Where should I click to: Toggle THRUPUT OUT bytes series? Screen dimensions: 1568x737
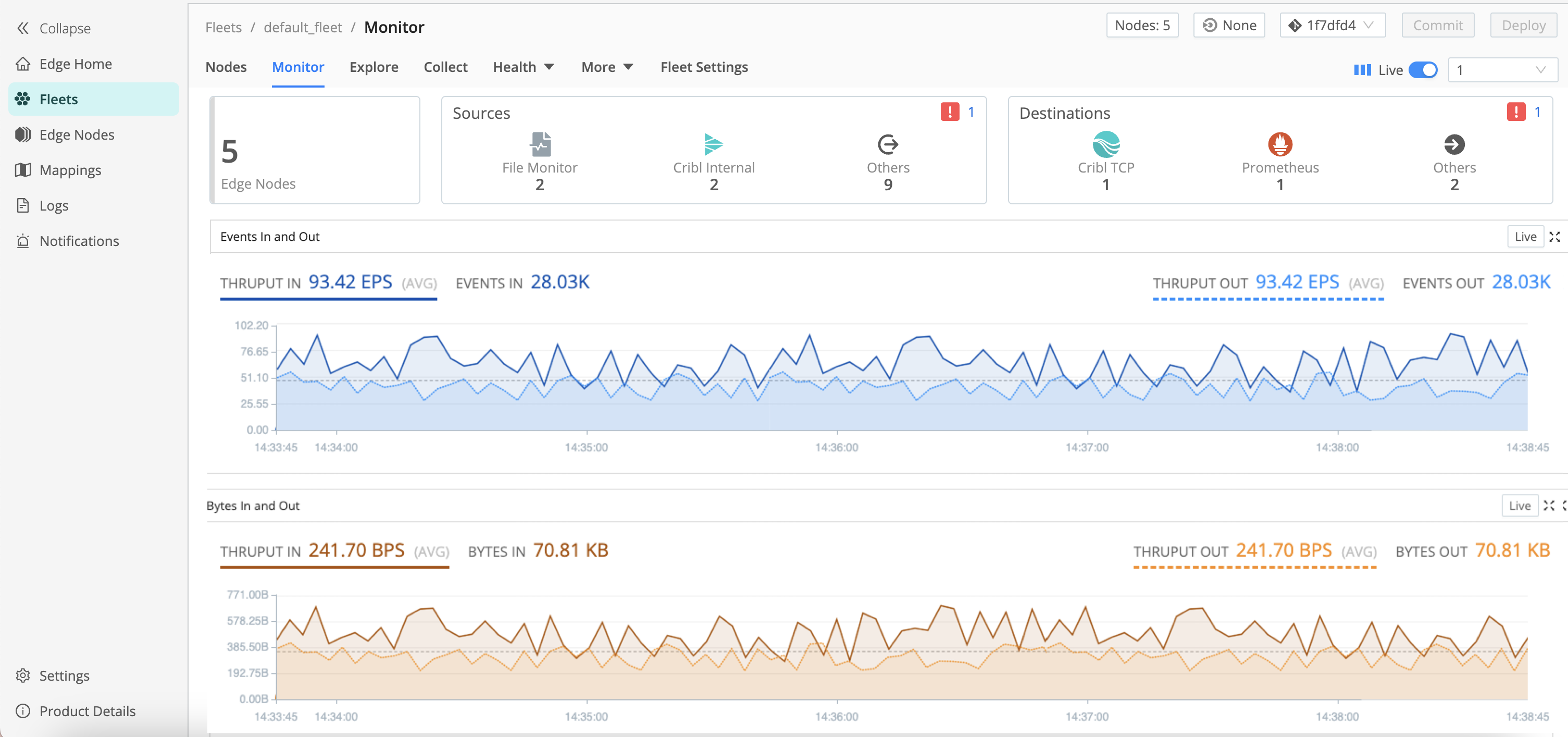coord(1254,552)
